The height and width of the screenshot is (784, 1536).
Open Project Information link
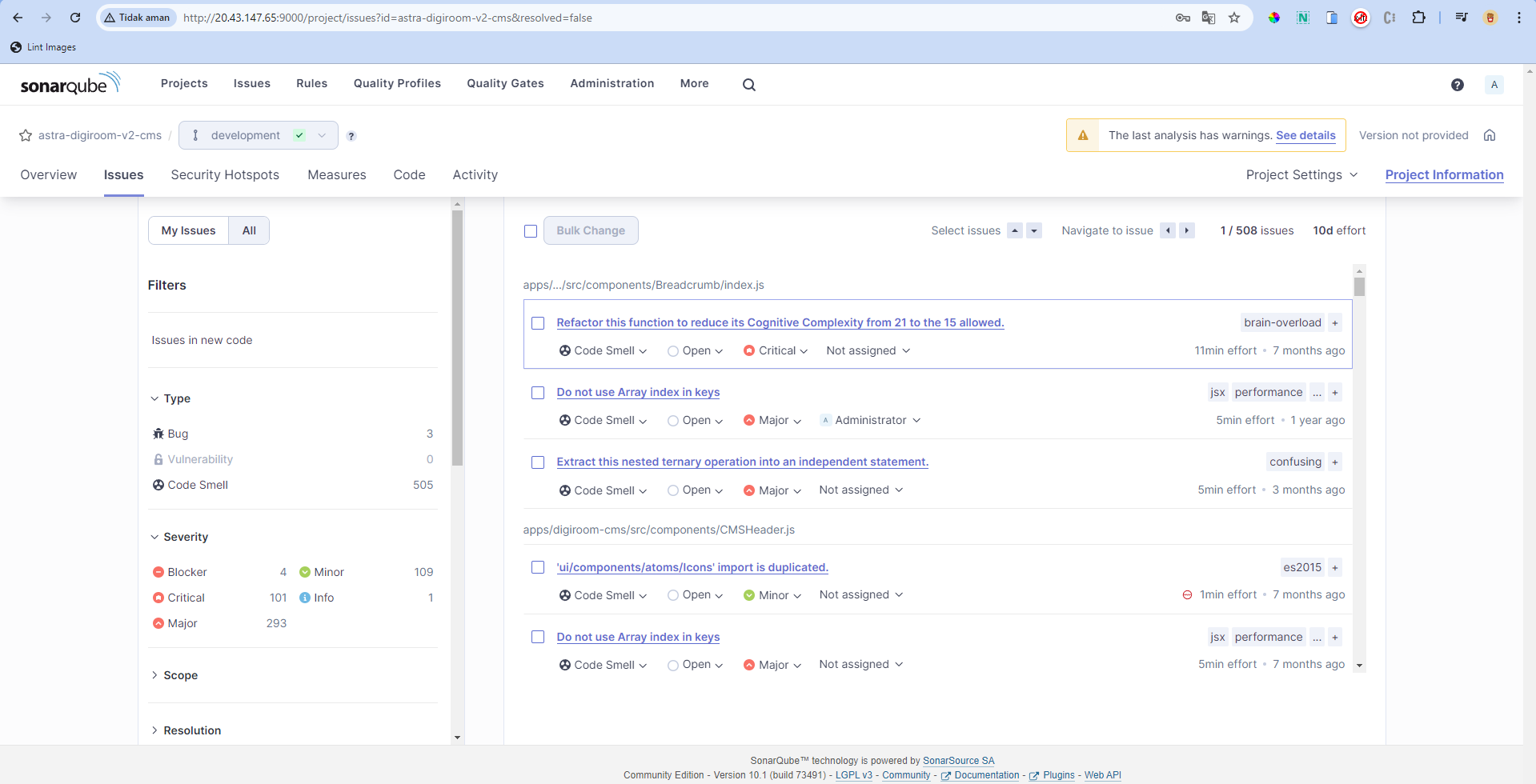(x=1444, y=174)
